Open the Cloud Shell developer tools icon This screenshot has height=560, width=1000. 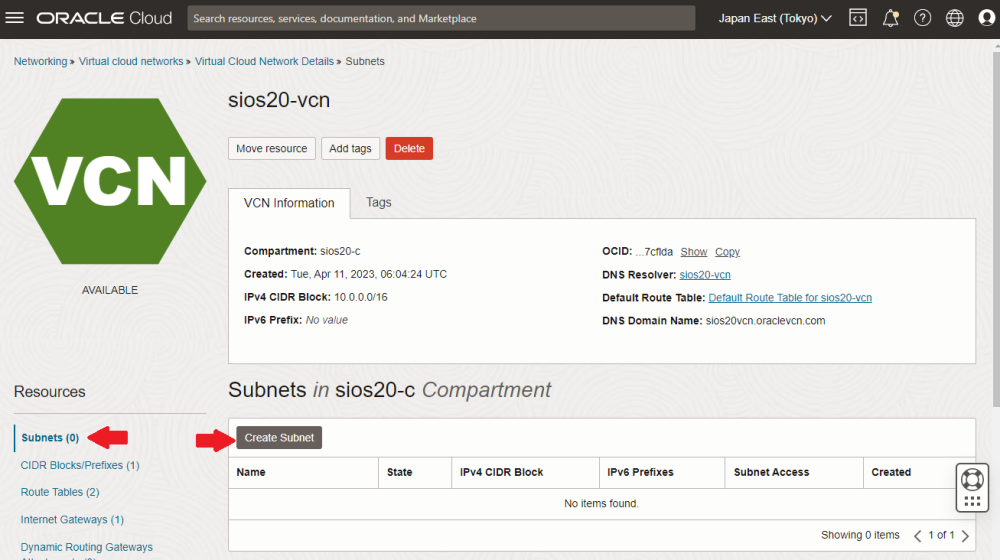tap(858, 18)
